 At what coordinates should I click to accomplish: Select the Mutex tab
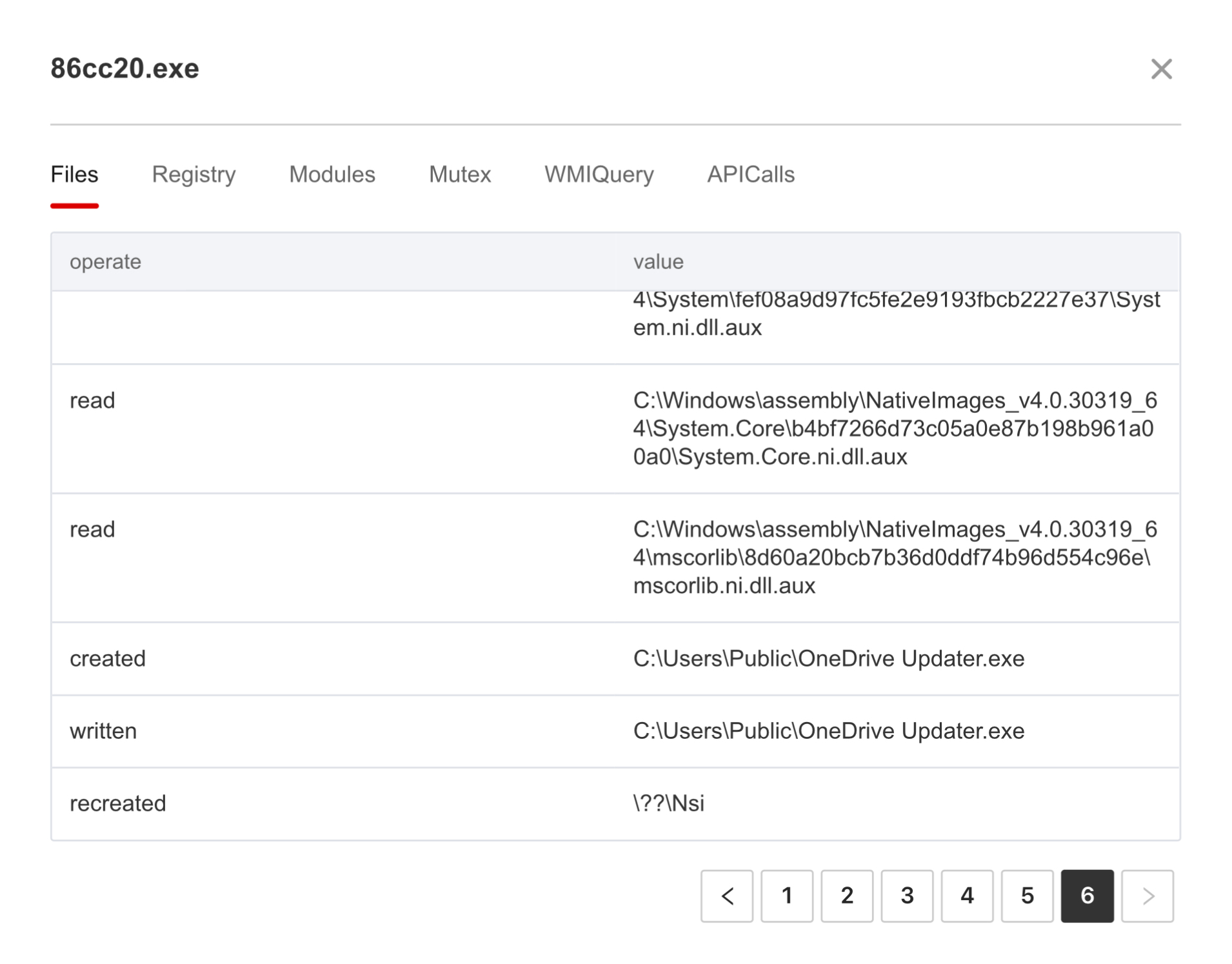[459, 174]
